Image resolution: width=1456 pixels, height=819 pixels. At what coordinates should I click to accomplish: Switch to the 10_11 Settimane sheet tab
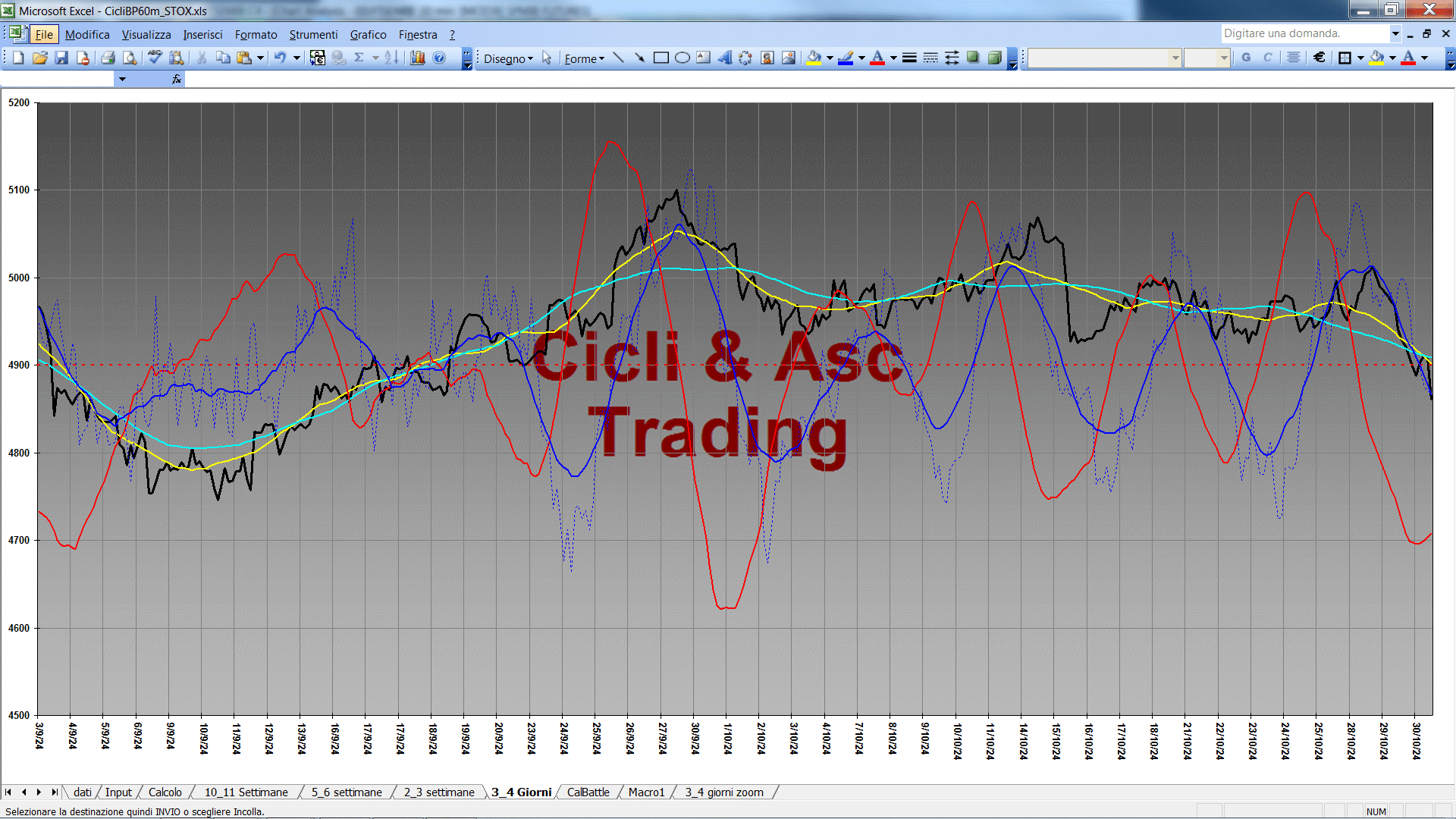[246, 792]
